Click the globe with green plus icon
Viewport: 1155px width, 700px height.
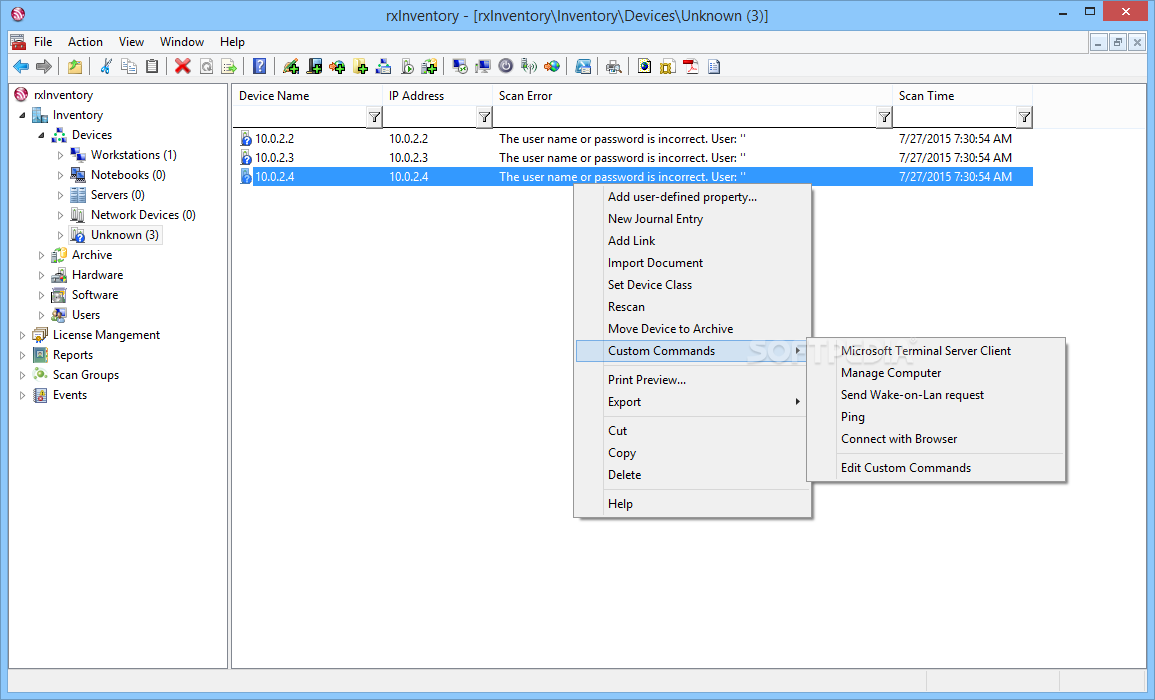point(337,67)
